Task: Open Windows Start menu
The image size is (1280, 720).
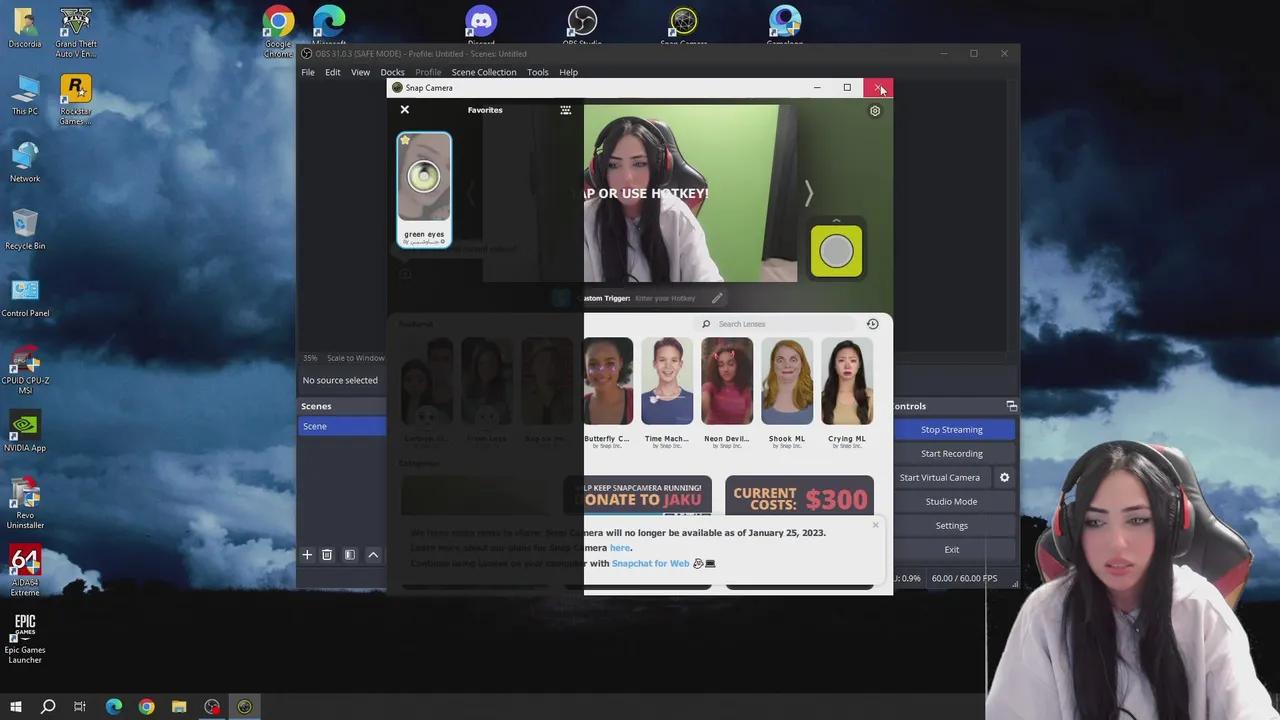Action: coord(16,707)
